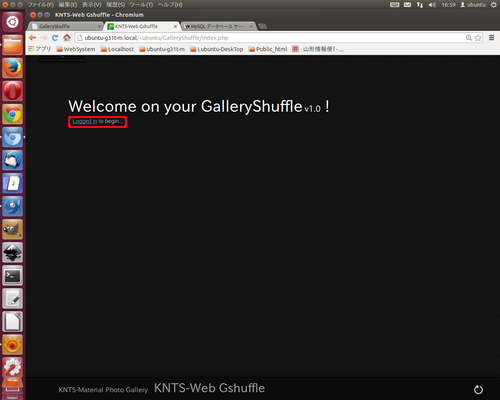Go back with the browser back arrow
The width and height of the screenshot is (500, 400).
click(32, 38)
